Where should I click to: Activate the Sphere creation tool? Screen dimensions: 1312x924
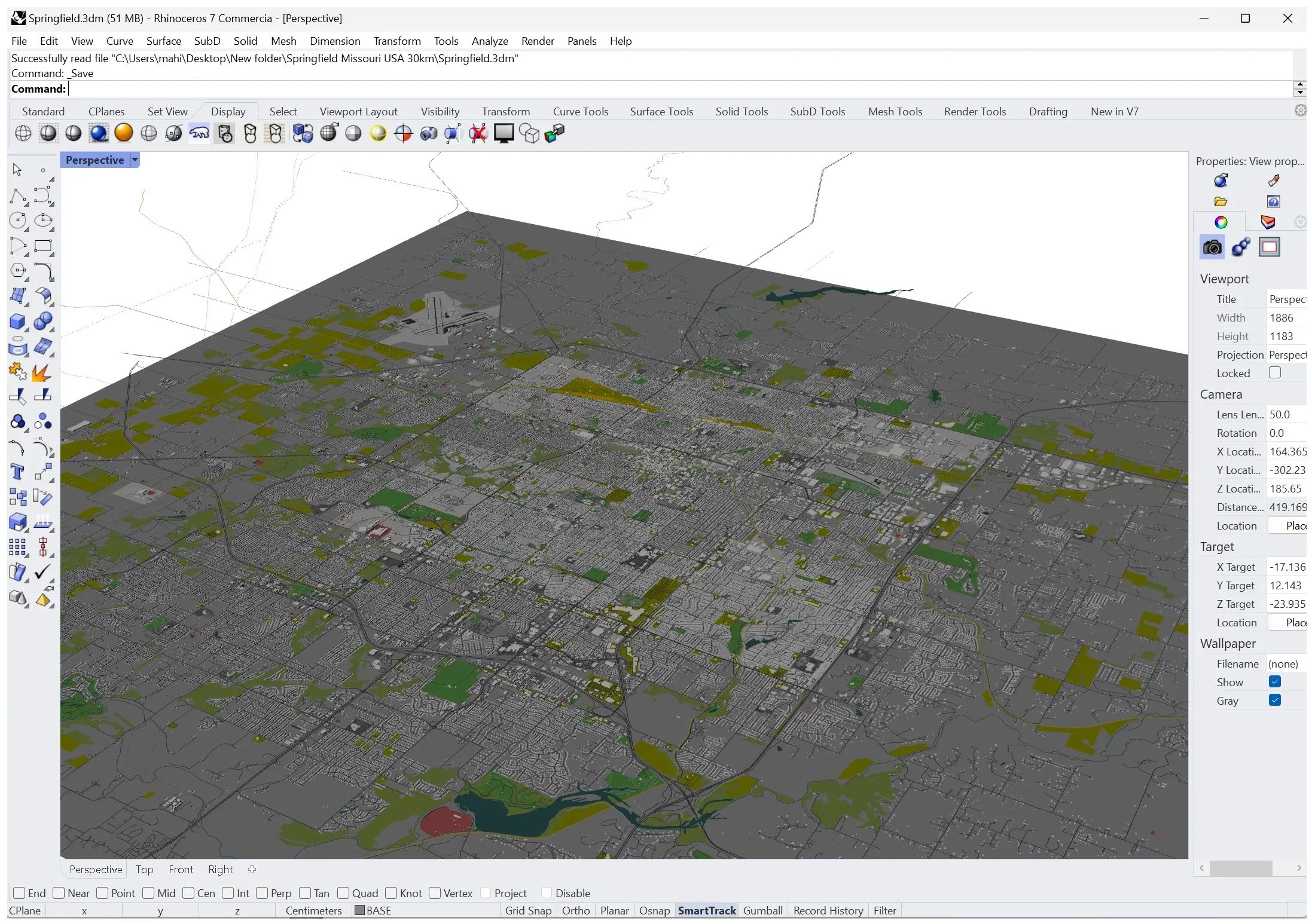click(44, 322)
